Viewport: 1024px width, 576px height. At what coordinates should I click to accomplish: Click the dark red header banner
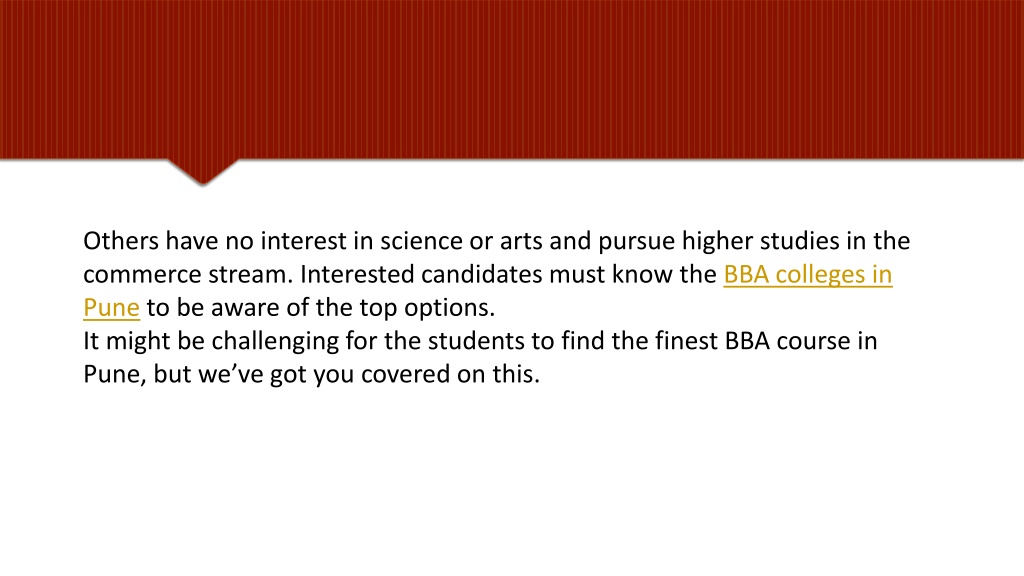click(x=512, y=79)
